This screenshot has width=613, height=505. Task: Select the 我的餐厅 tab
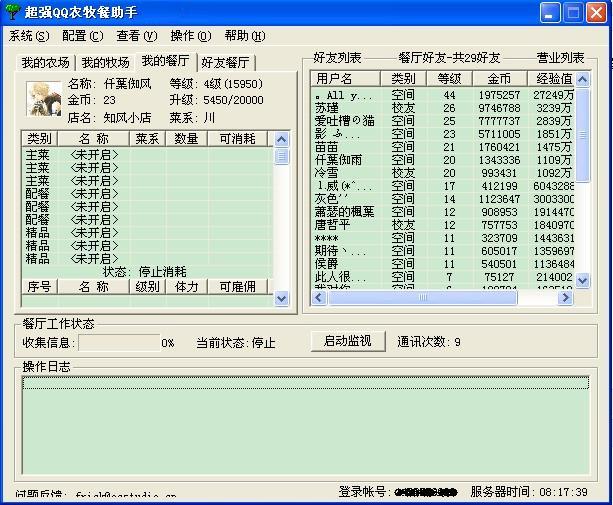(166, 61)
